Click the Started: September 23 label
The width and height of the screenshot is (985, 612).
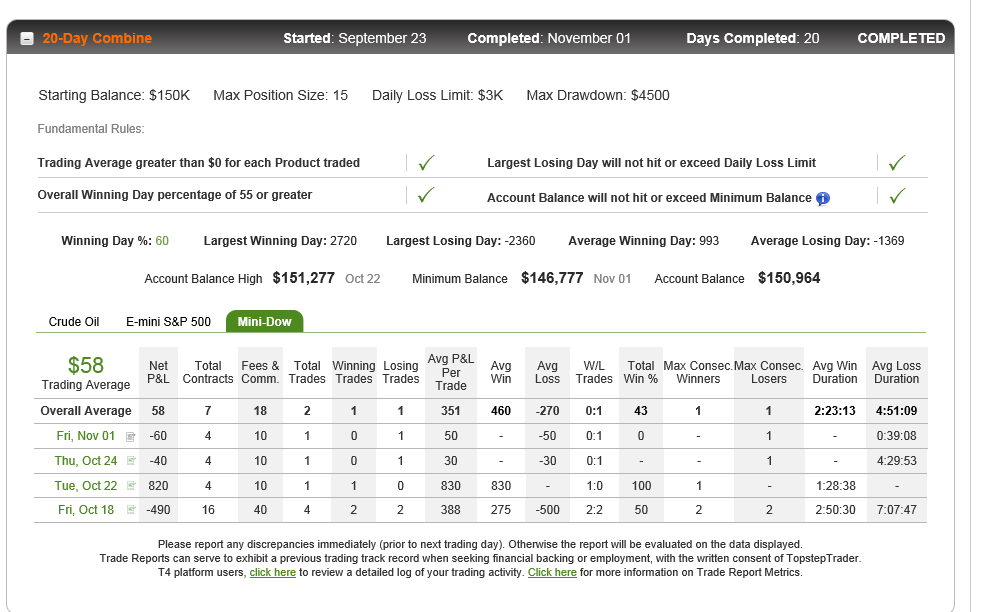pyautogui.click(x=355, y=38)
